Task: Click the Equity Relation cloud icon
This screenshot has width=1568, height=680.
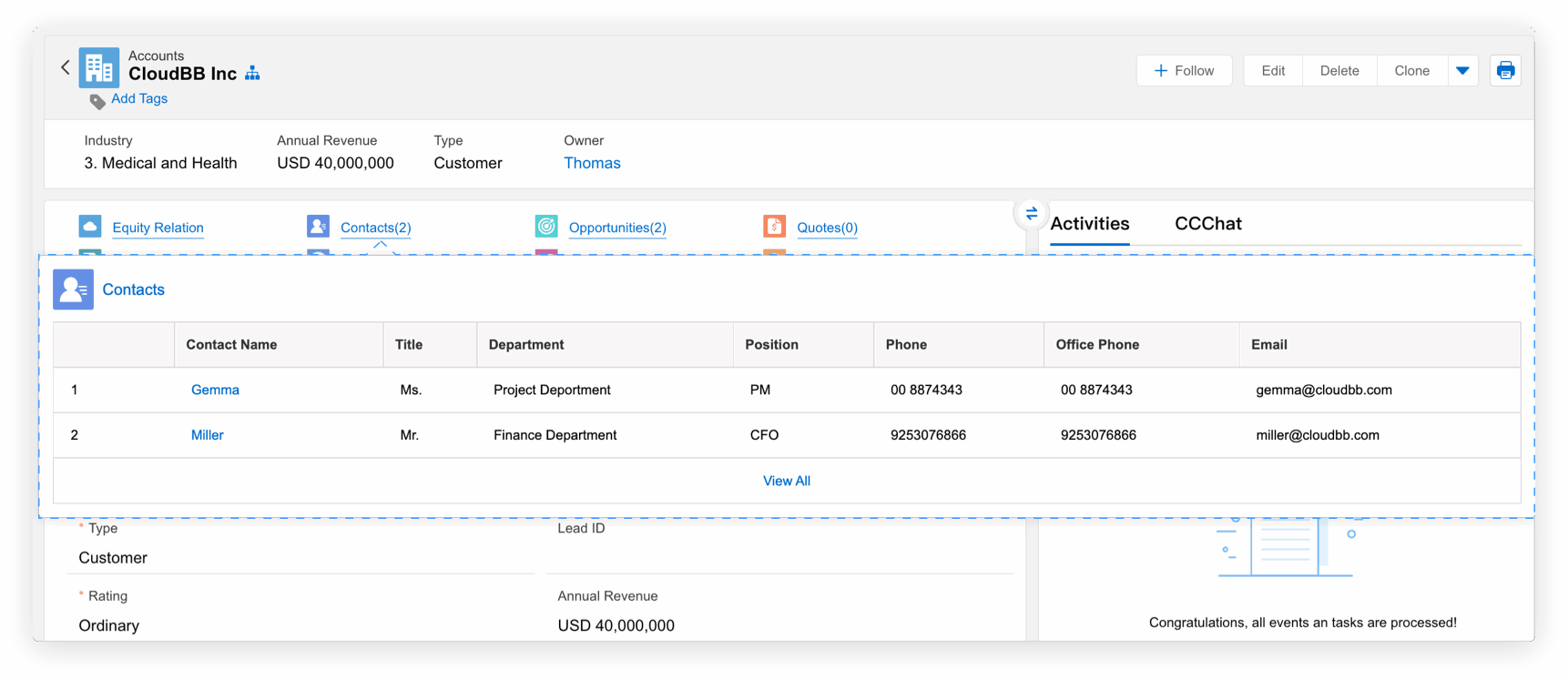Action: tap(90, 227)
